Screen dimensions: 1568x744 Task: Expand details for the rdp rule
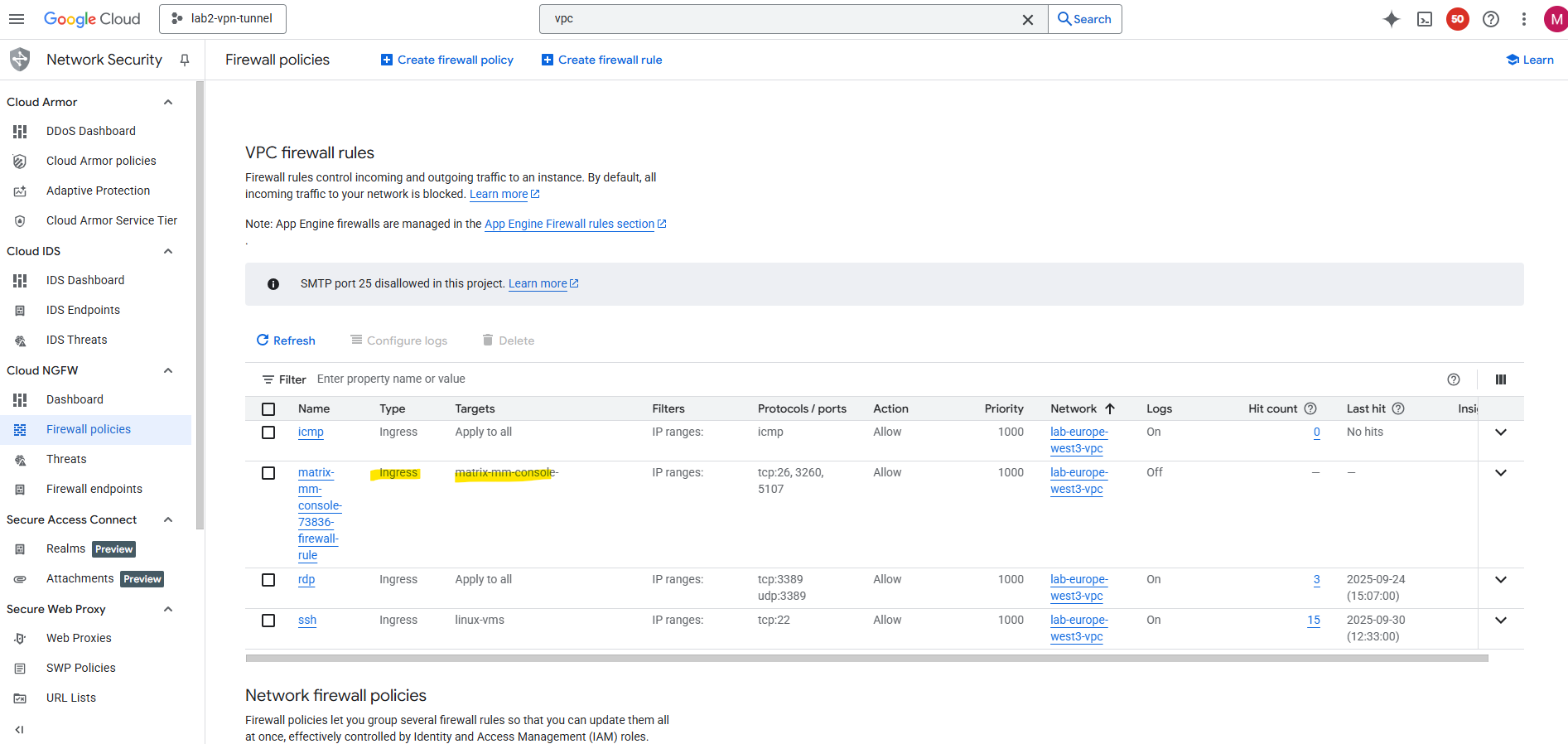[x=1501, y=580]
